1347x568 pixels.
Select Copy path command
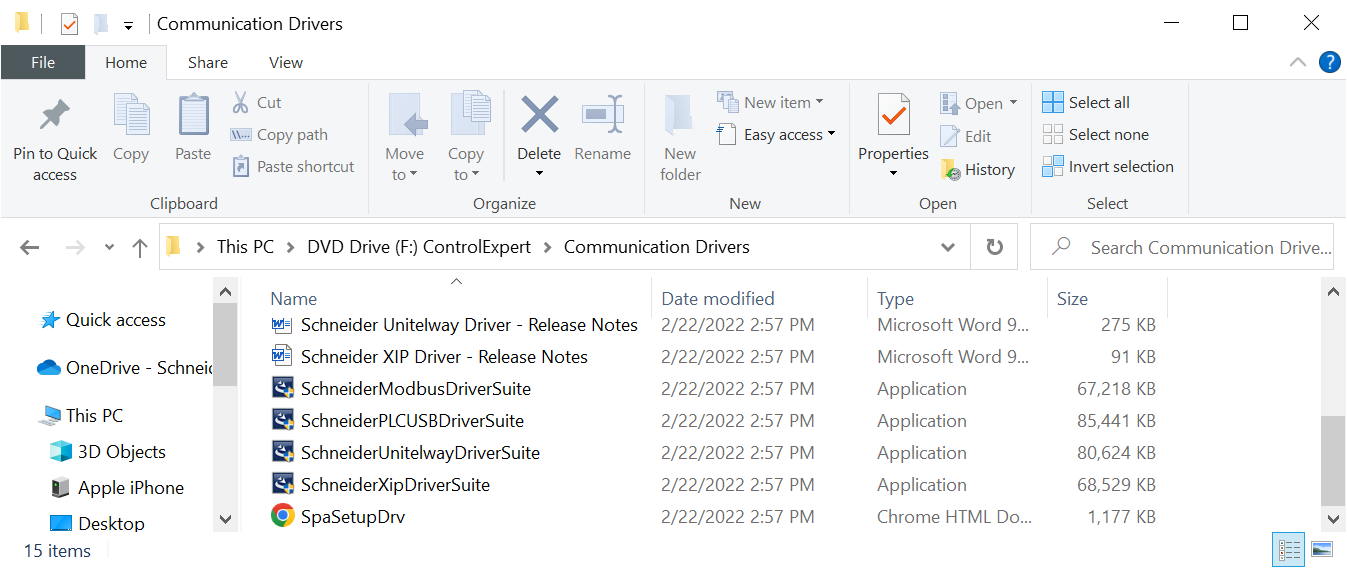coord(279,134)
